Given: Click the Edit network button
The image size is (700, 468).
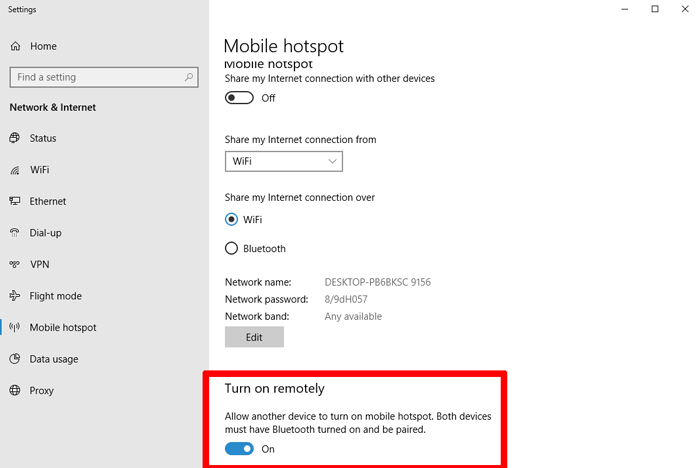Looking at the screenshot, I should click(x=254, y=337).
